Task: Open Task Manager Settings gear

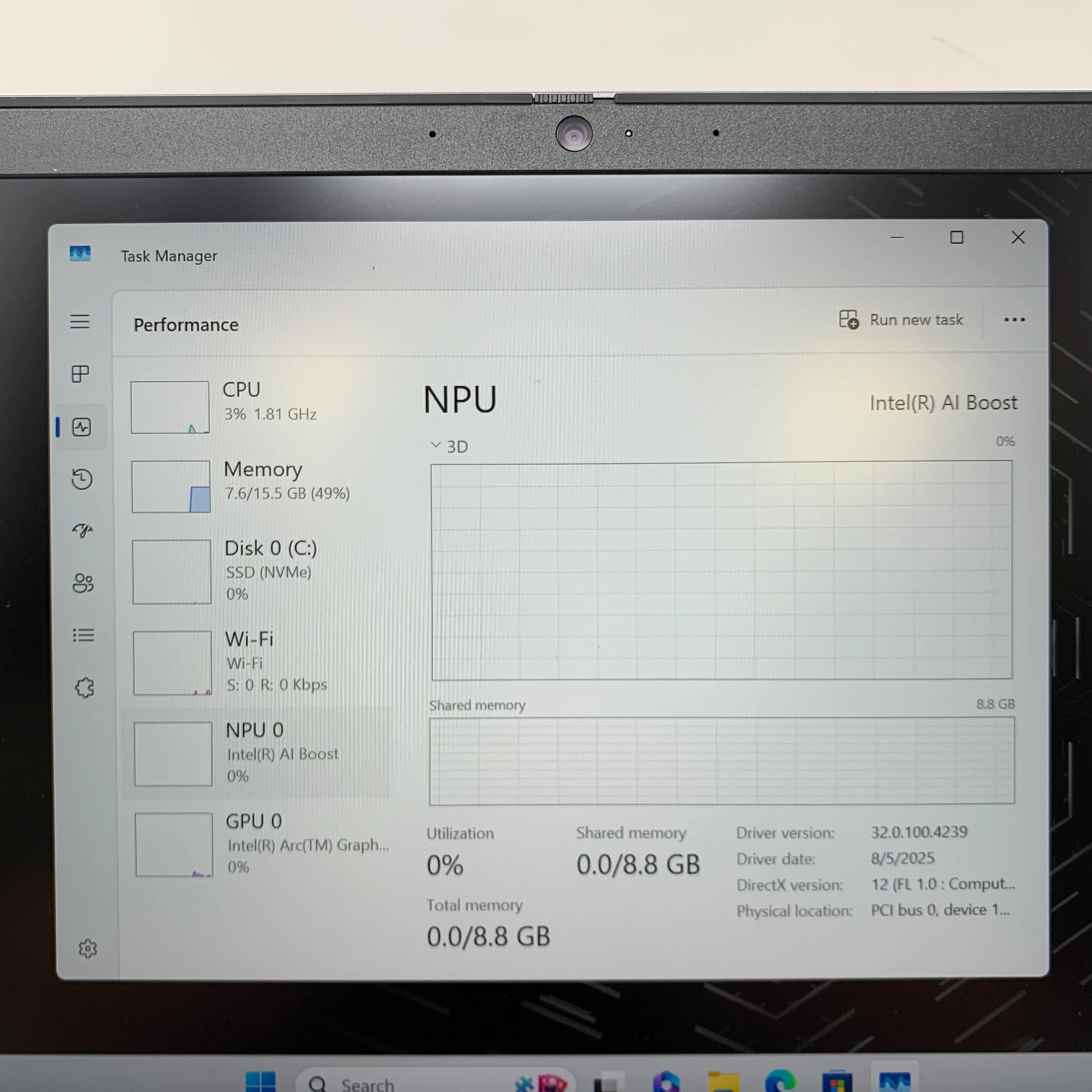Action: [x=88, y=948]
